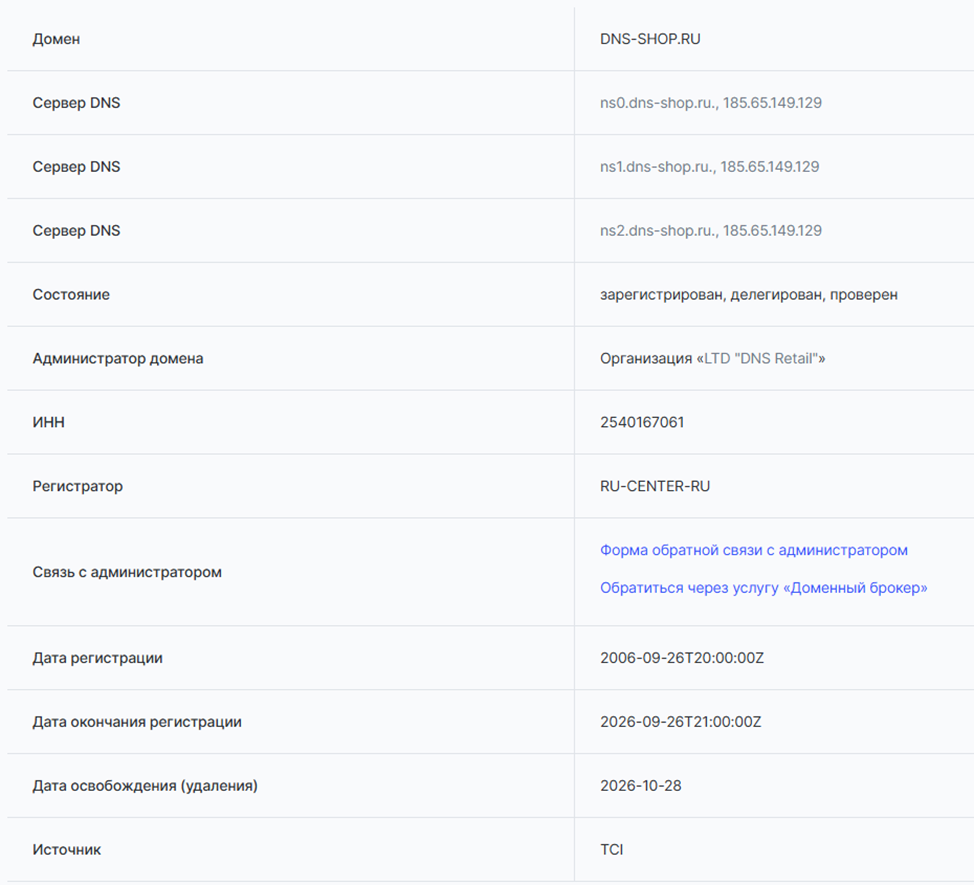Click 'Сервер DNS' label of ns2 row
Viewport: 974px width, 885px height.
click(76, 230)
